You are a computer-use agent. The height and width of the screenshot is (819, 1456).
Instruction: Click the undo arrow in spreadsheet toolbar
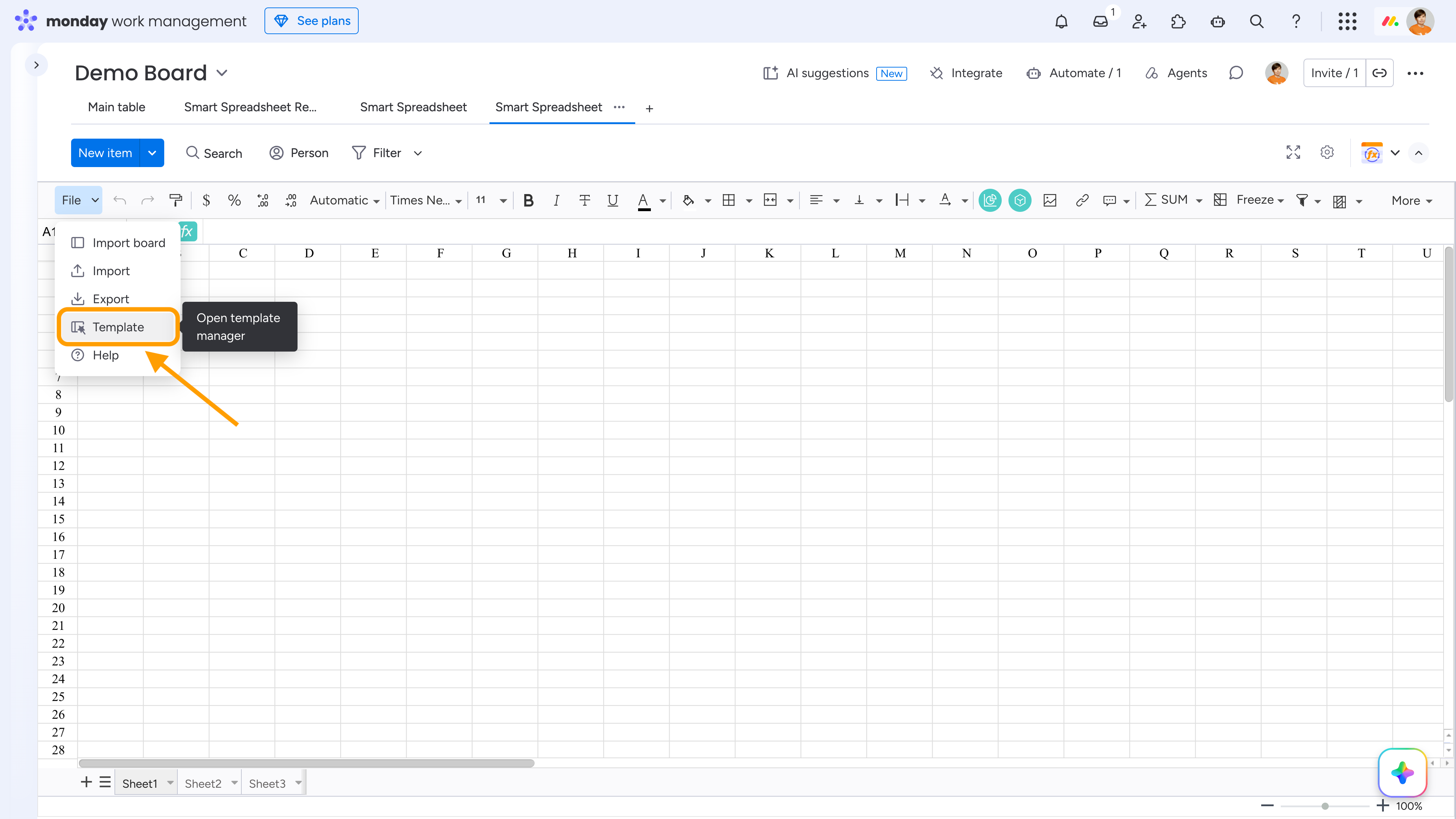[120, 200]
